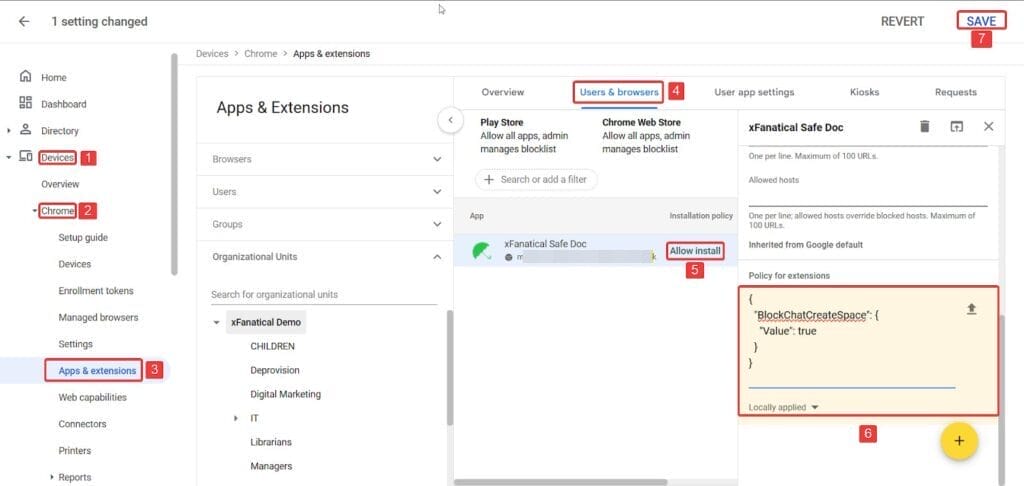This screenshot has height=486, width=1024.
Task: Open Enrollment tokens in sidebar
Action: (95, 291)
